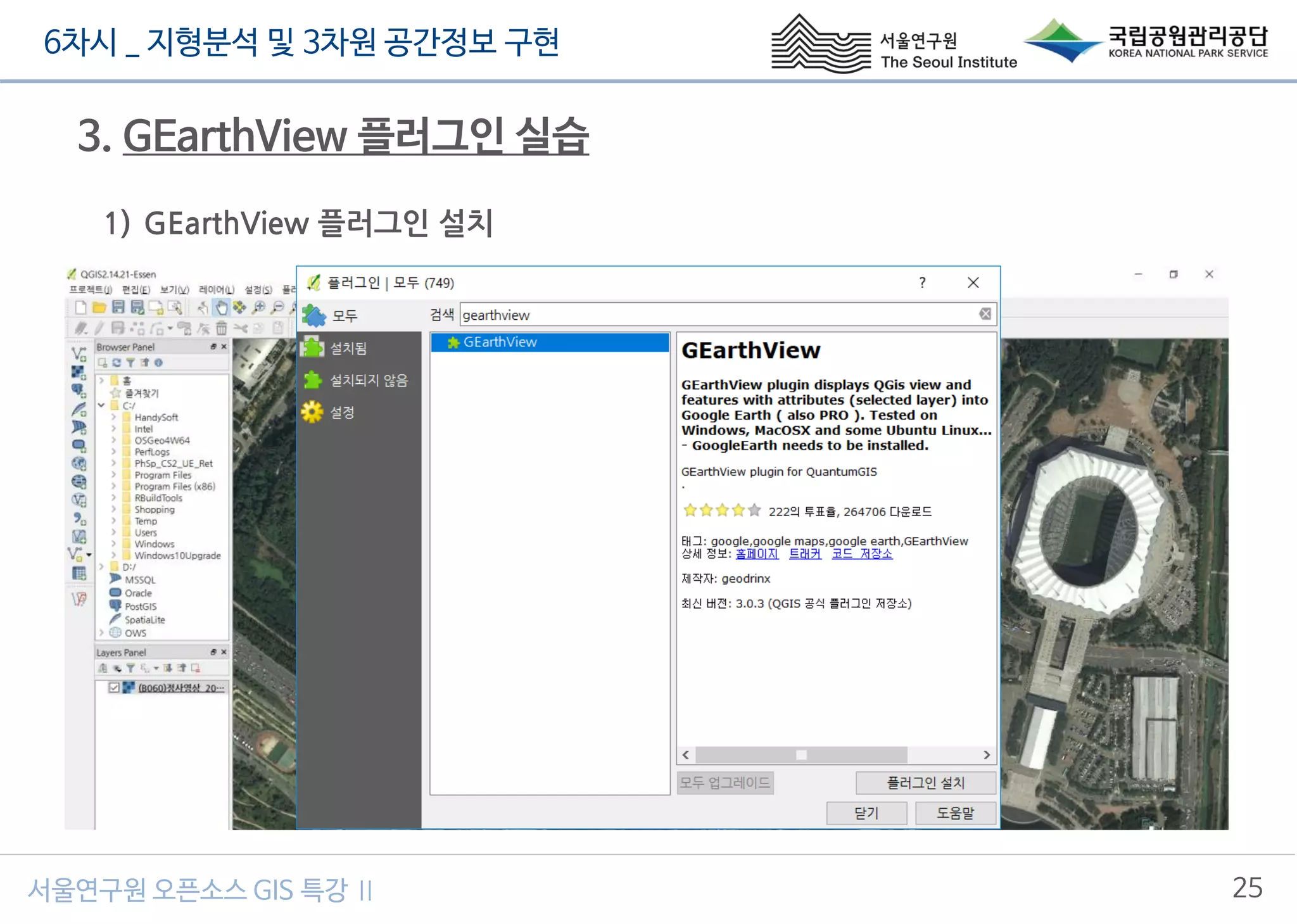
Task: Click Enable Properties info icon in Browser Panel
Action: click(x=158, y=363)
